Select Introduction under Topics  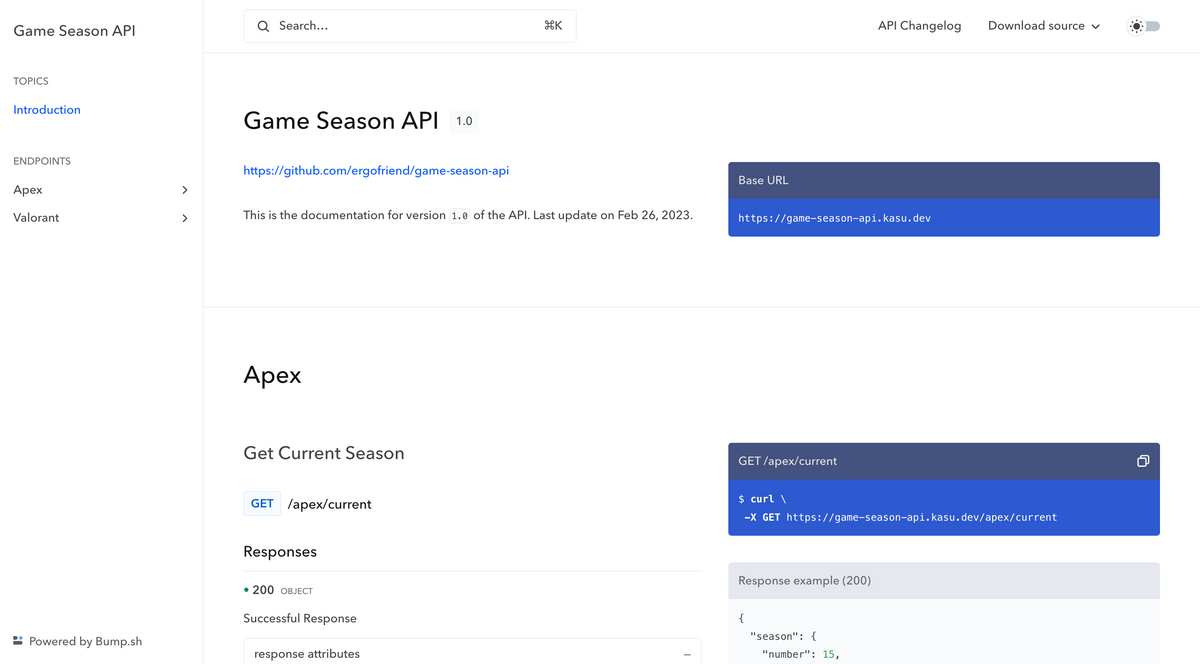point(46,109)
